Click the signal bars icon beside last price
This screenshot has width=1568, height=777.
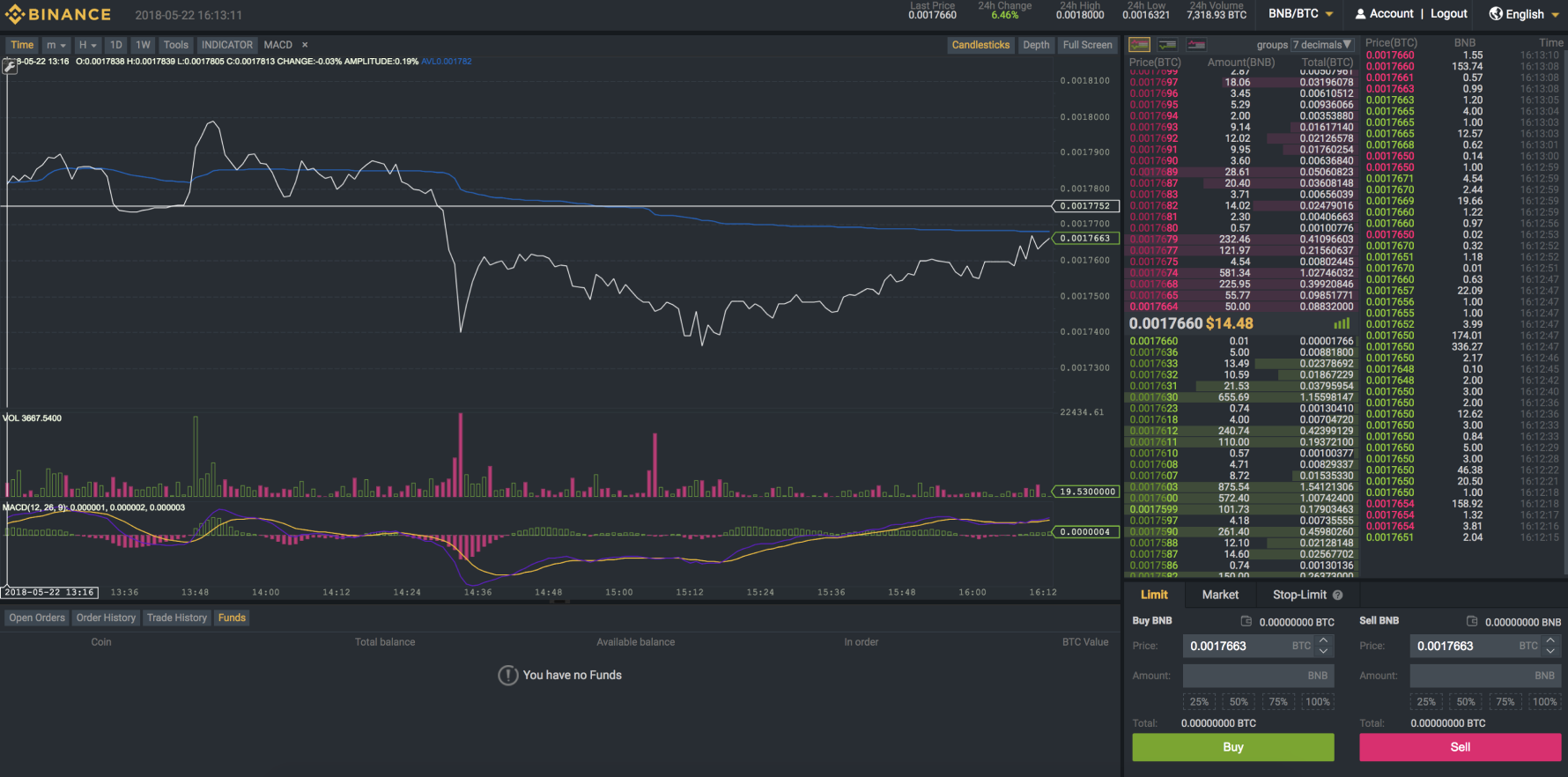point(1342,323)
